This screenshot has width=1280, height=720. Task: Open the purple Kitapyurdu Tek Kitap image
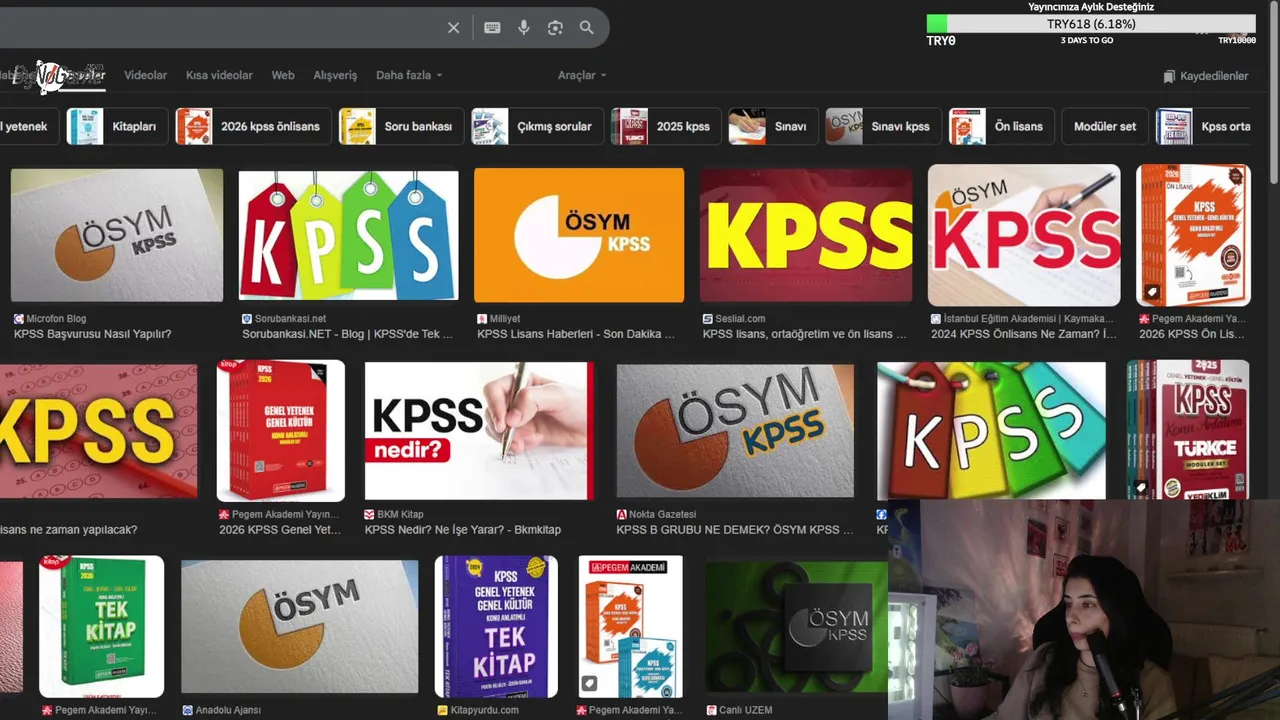[x=496, y=627]
